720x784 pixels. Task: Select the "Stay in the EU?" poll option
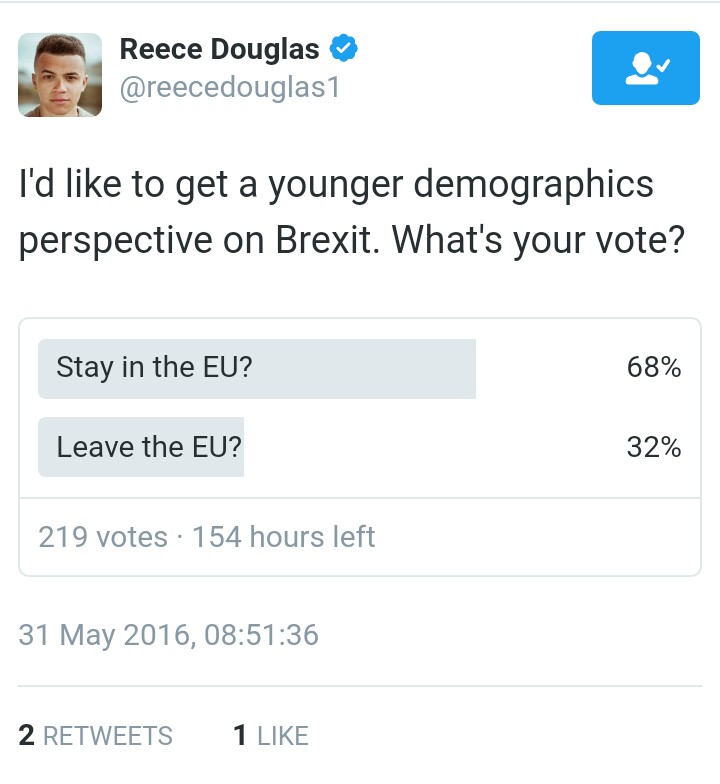click(x=154, y=367)
